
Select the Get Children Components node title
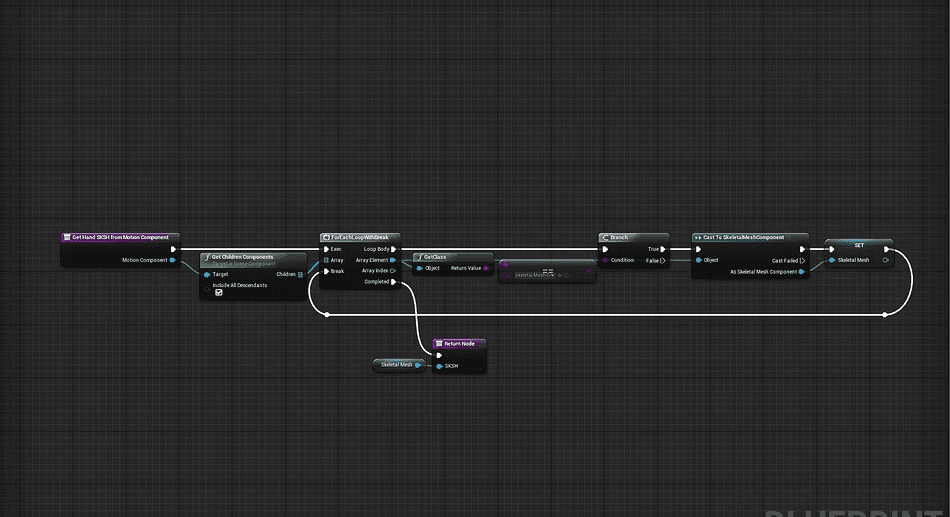click(x=242, y=257)
